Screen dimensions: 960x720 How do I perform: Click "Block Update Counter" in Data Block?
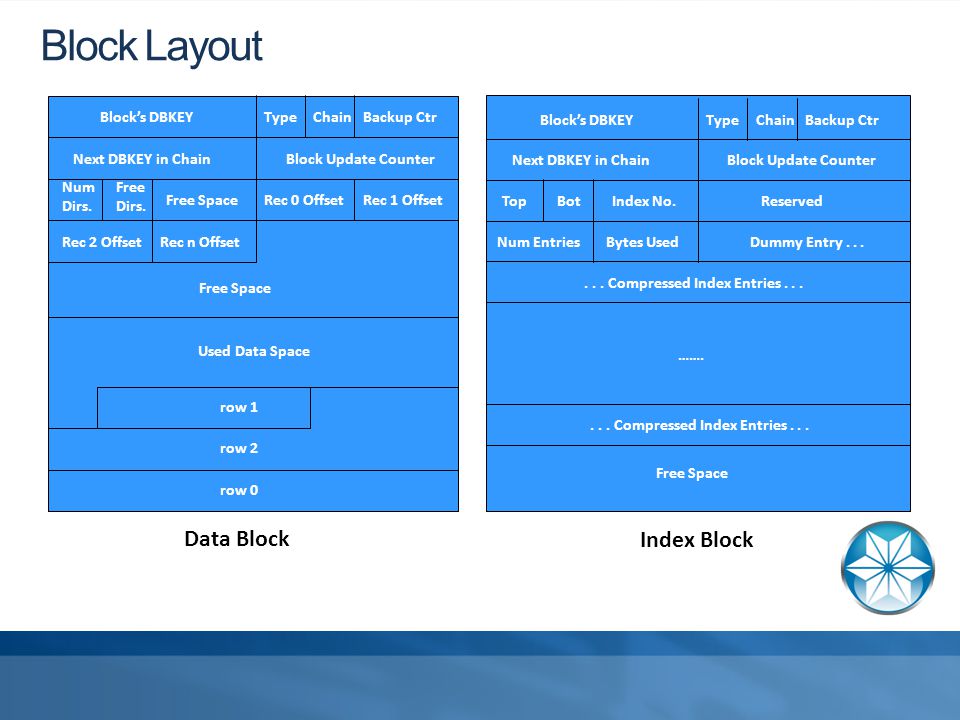pyautogui.click(x=358, y=159)
